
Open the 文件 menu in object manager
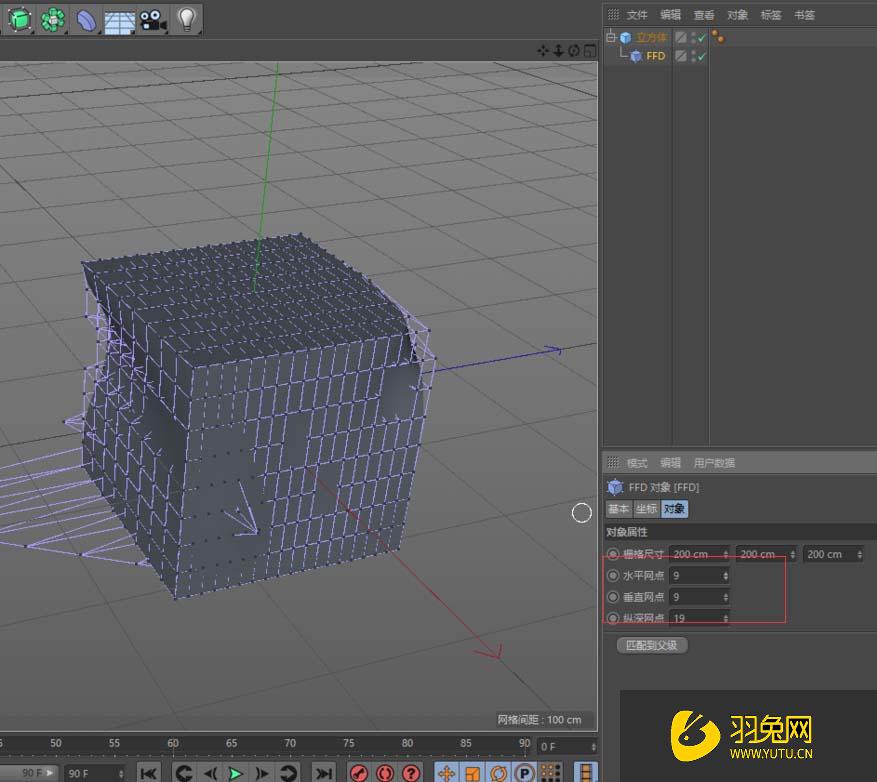pyautogui.click(x=637, y=15)
